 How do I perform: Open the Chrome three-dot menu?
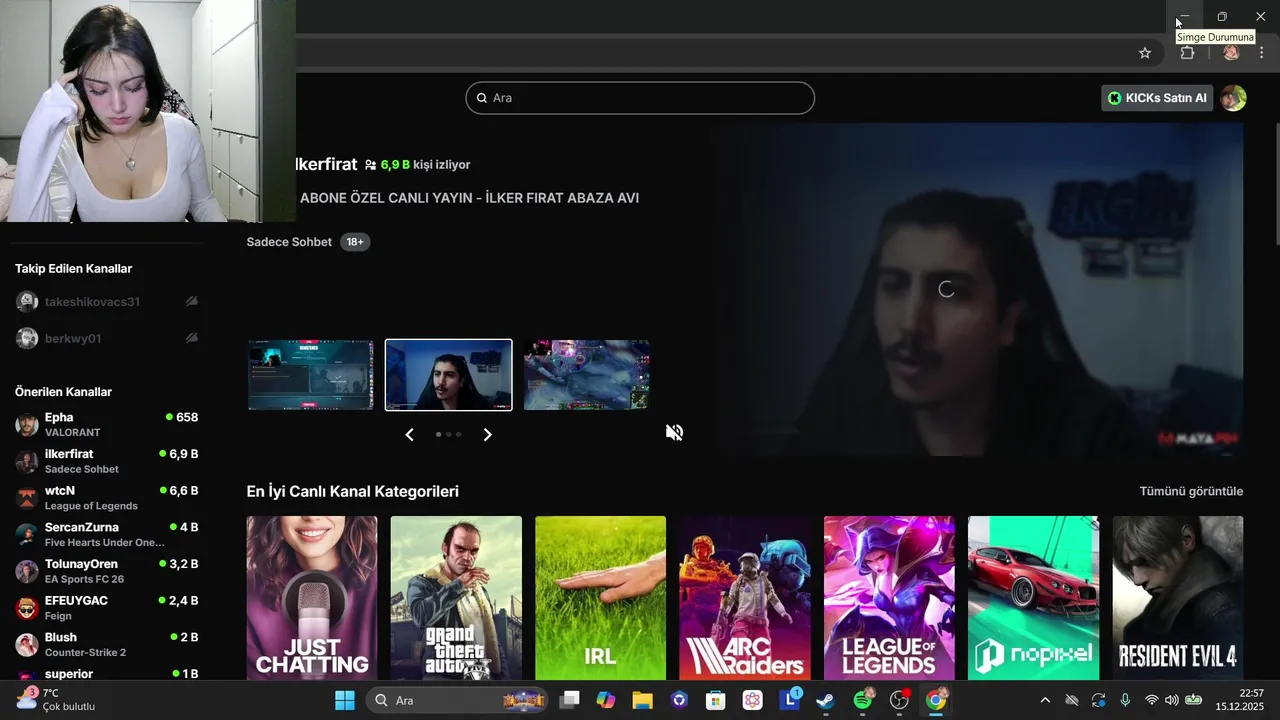coord(1262,53)
